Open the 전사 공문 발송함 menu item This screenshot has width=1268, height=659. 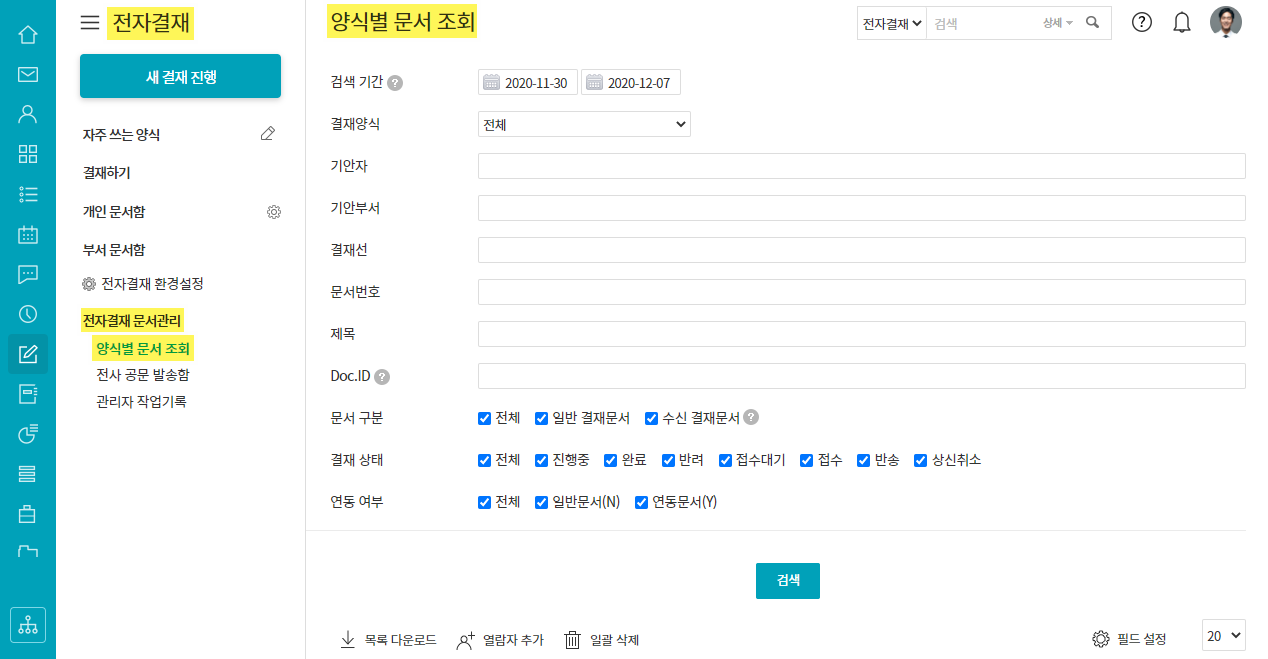coord(142,375)
